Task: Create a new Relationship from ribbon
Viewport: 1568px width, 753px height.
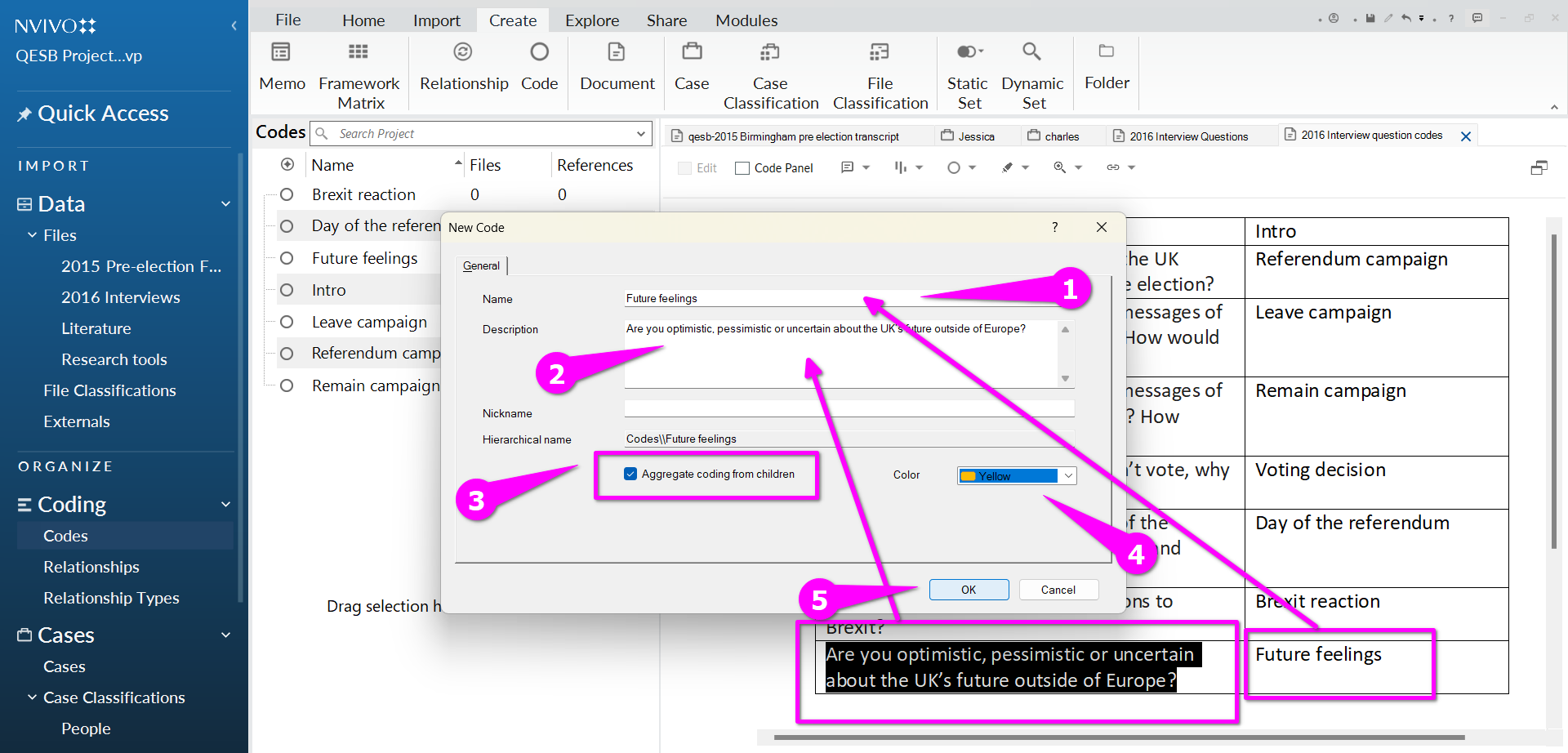Action: 463,53
